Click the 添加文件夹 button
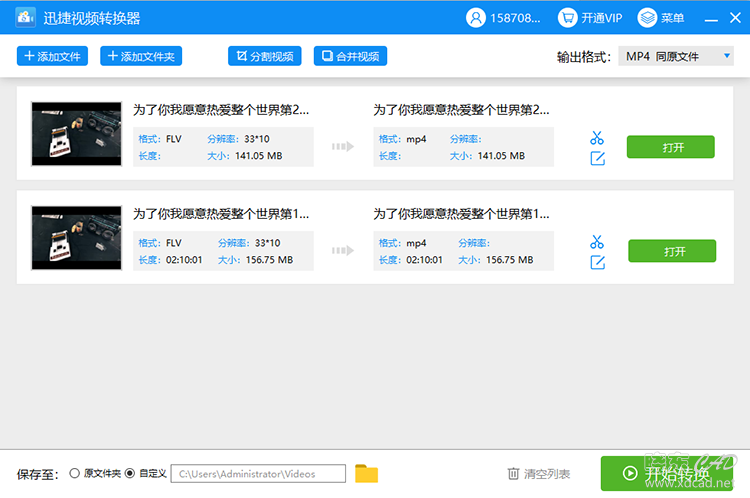Screen dimensions: 750x498 pyautogui.click(x=141, y=56)
